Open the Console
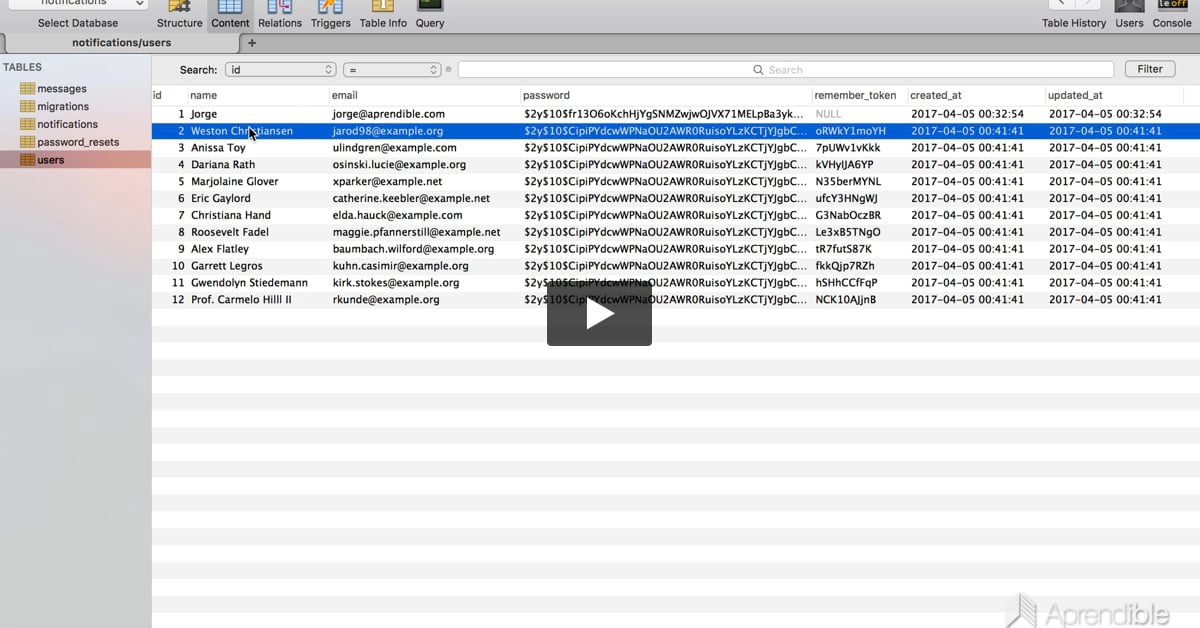 click(1172, 14)
